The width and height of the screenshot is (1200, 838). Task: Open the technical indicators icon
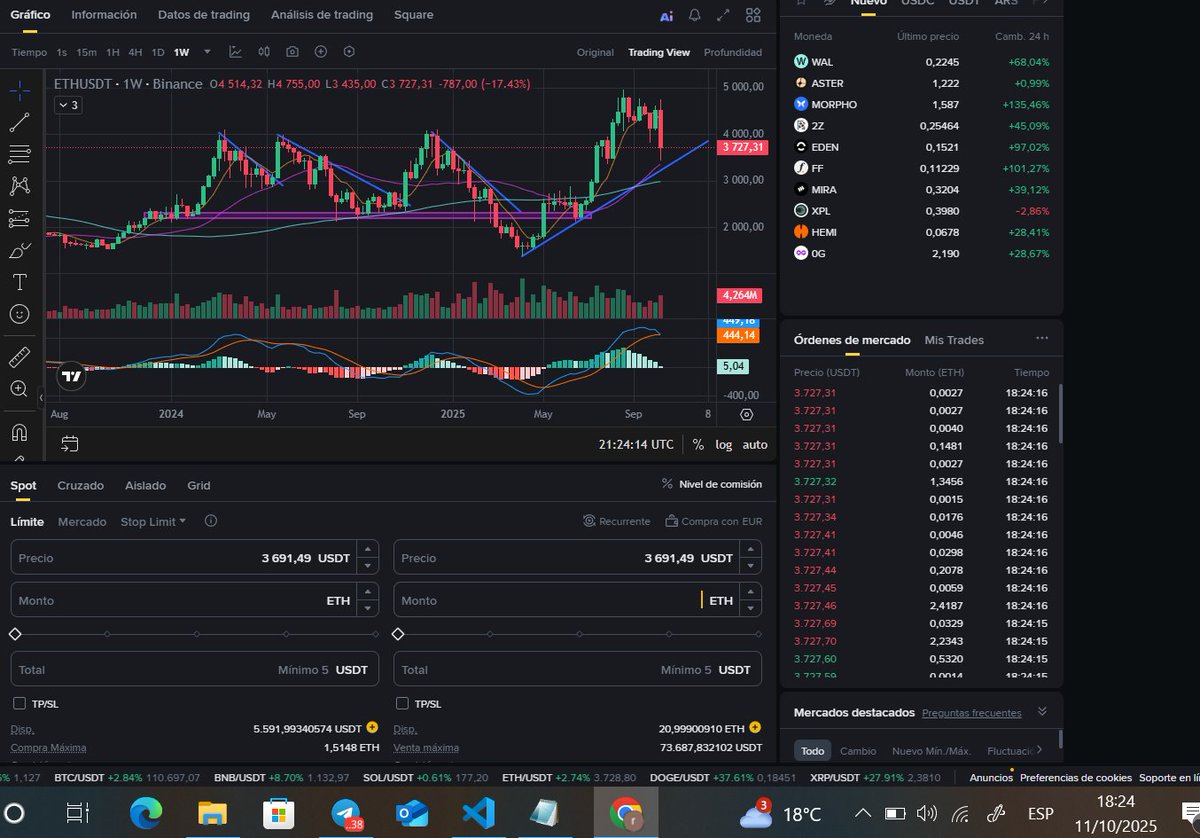coord(235,52)
